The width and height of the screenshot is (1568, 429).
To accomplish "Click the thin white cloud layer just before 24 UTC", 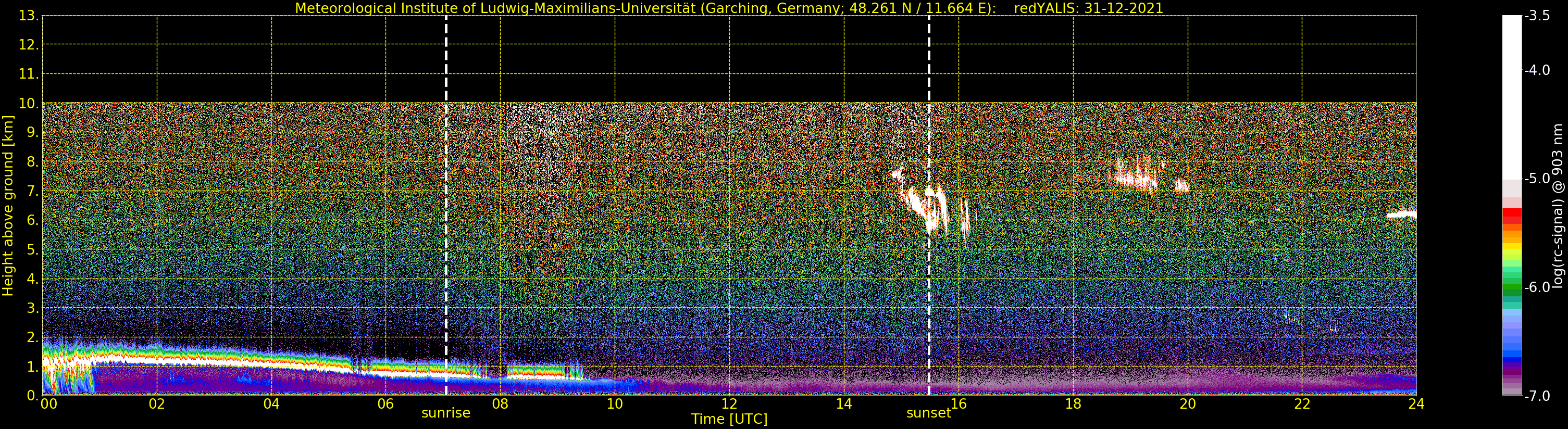I will 1401,213.
